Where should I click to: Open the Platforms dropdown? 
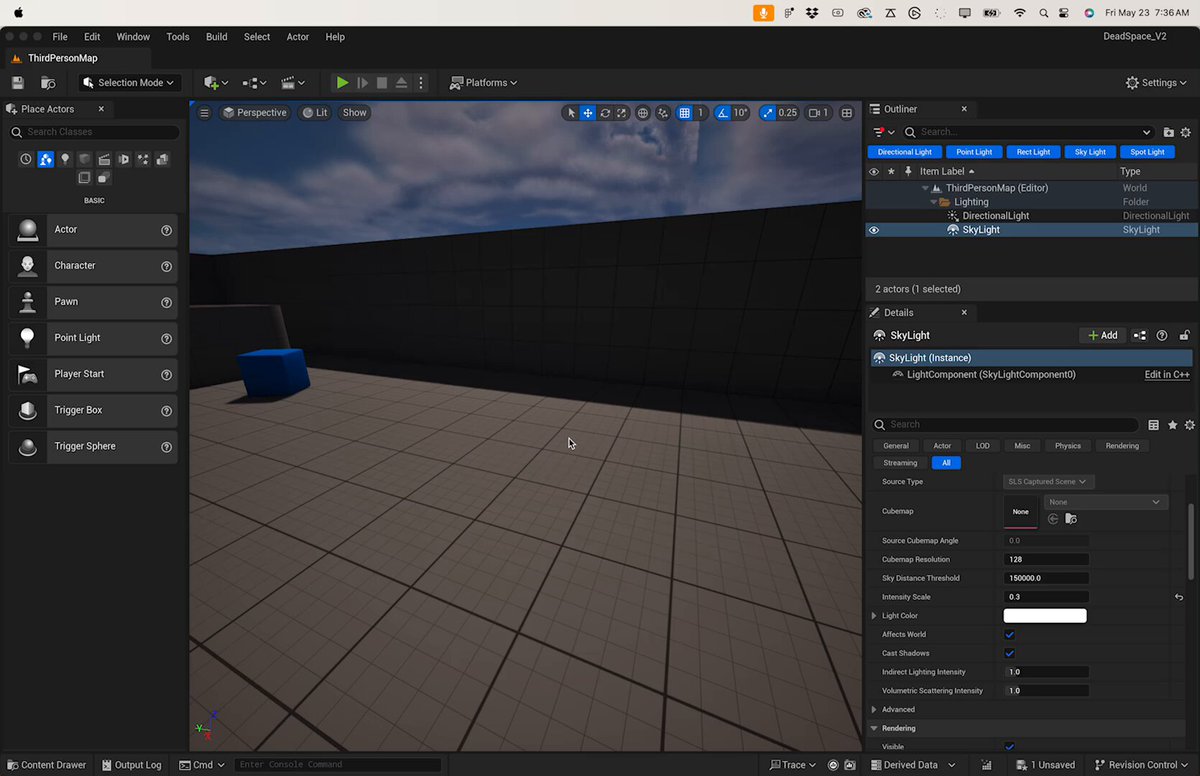(484, 83)
